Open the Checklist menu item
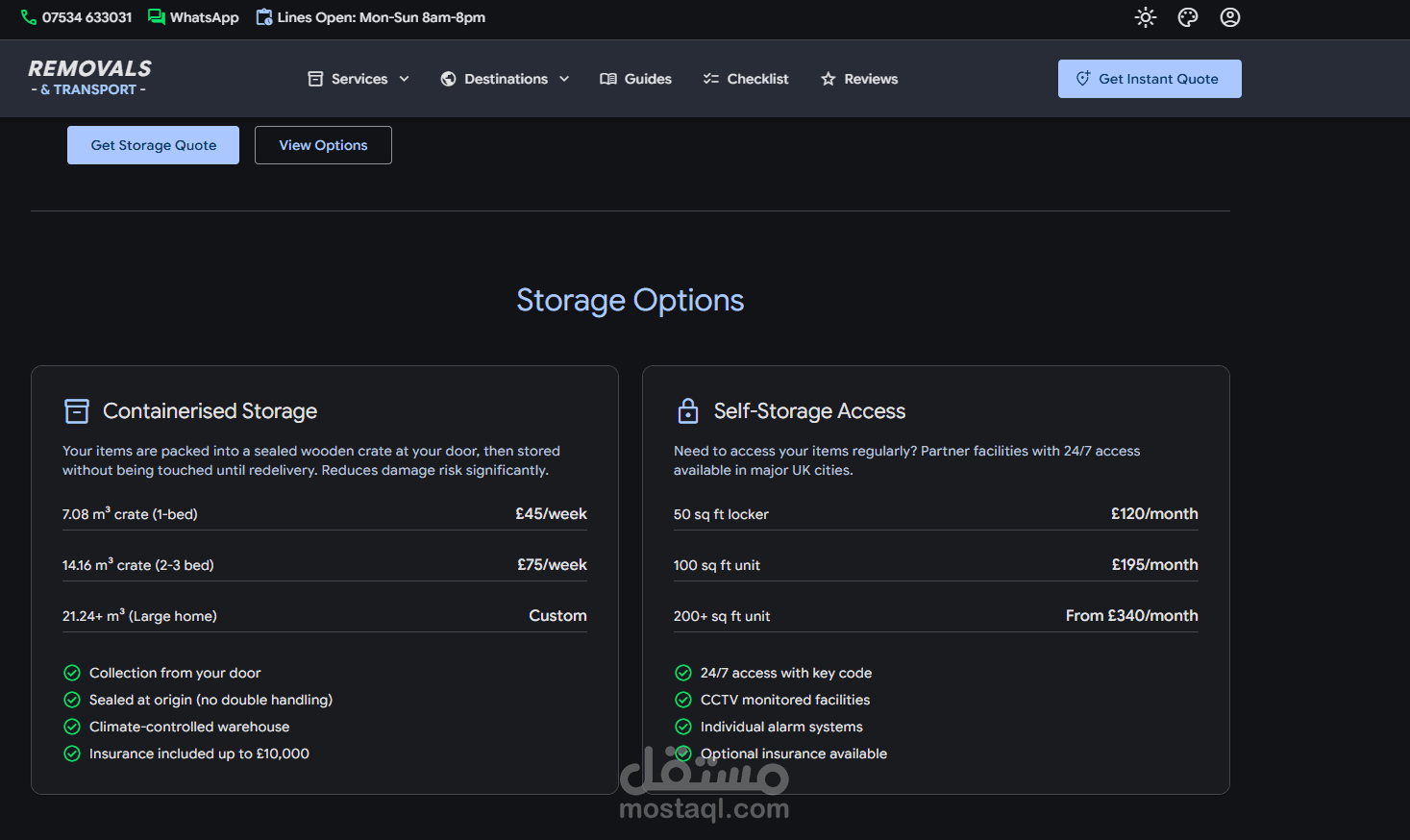 pos(745,79)
